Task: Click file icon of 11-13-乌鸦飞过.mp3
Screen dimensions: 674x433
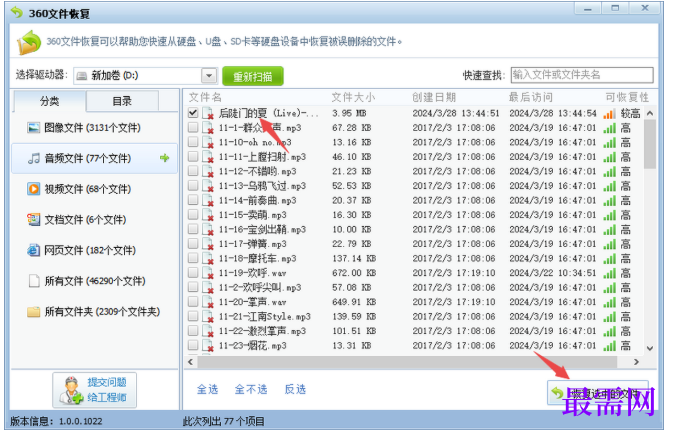Action: (208, 186)
